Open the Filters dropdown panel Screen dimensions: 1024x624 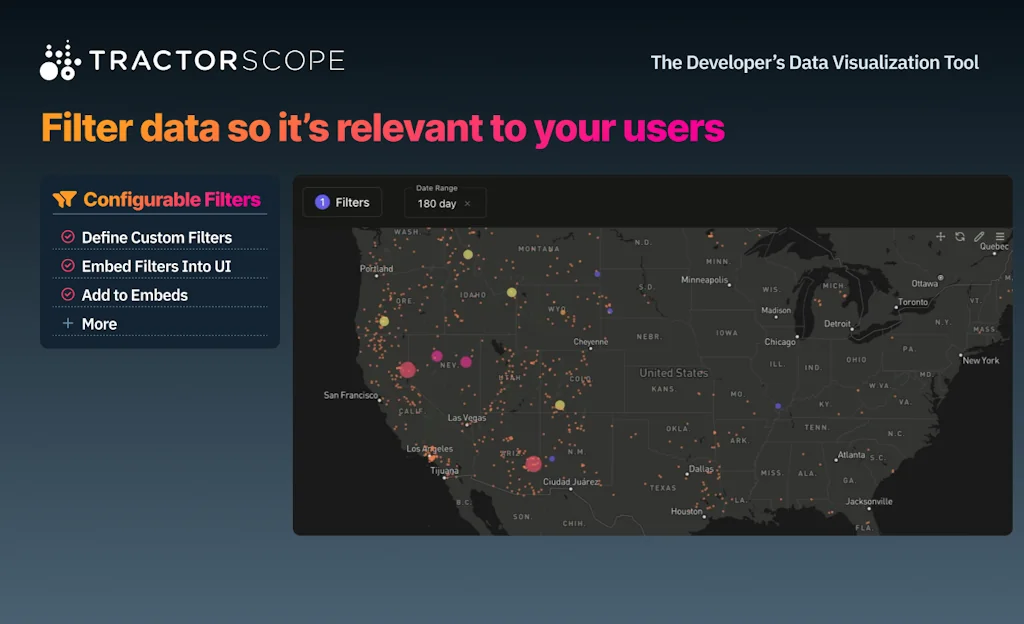(342, 202)
